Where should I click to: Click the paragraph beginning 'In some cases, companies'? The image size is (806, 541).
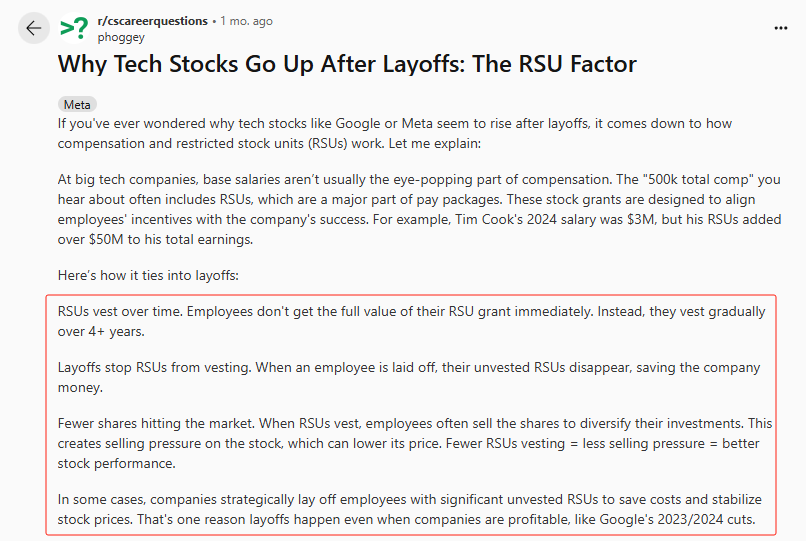[410, 509]
